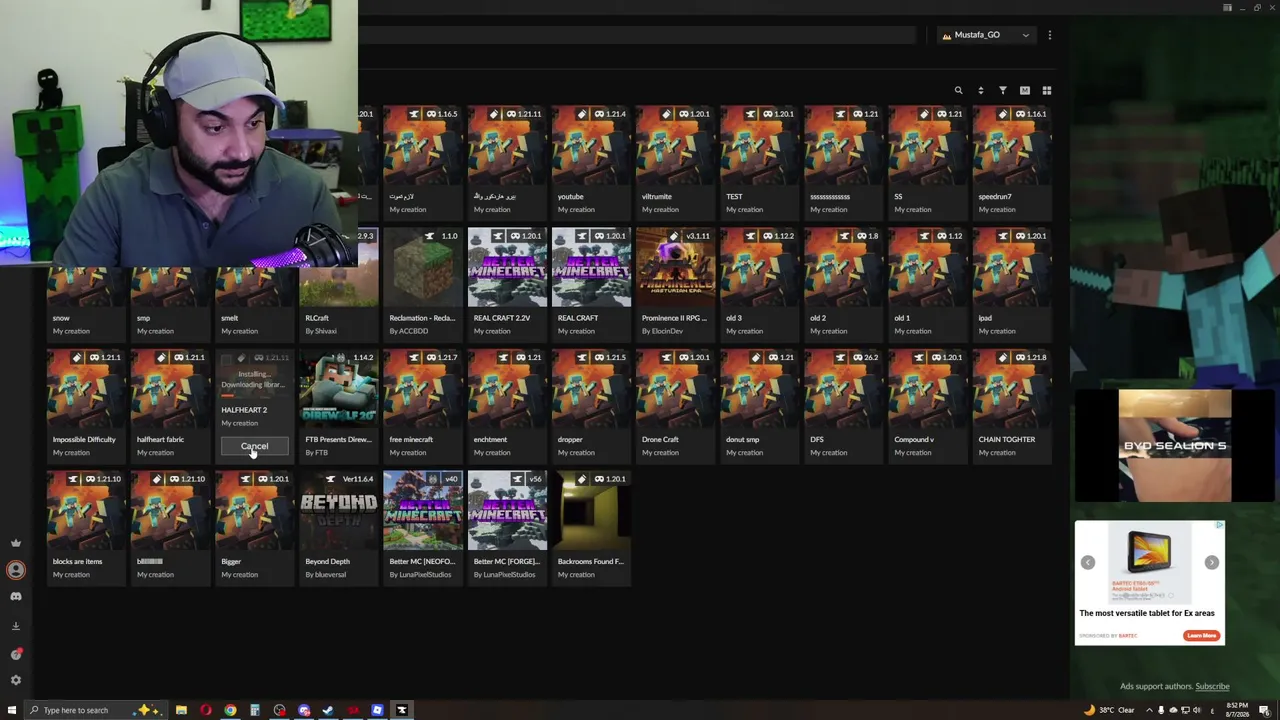Select the old 3 profile name

click(x=734, y=318)
